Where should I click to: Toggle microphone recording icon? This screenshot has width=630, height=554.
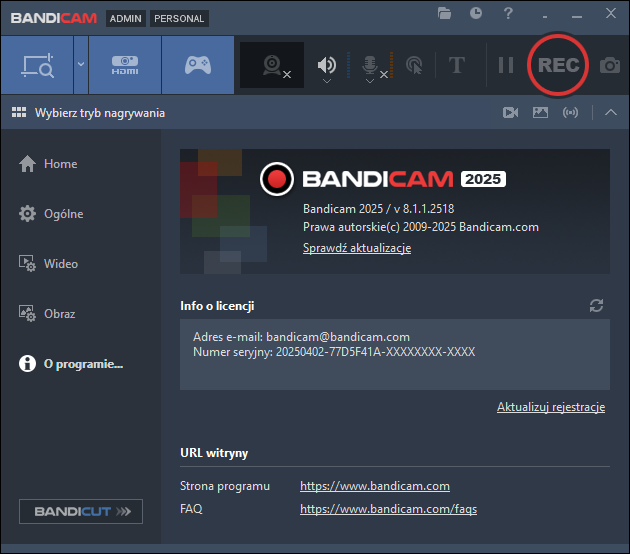point(370,65)
